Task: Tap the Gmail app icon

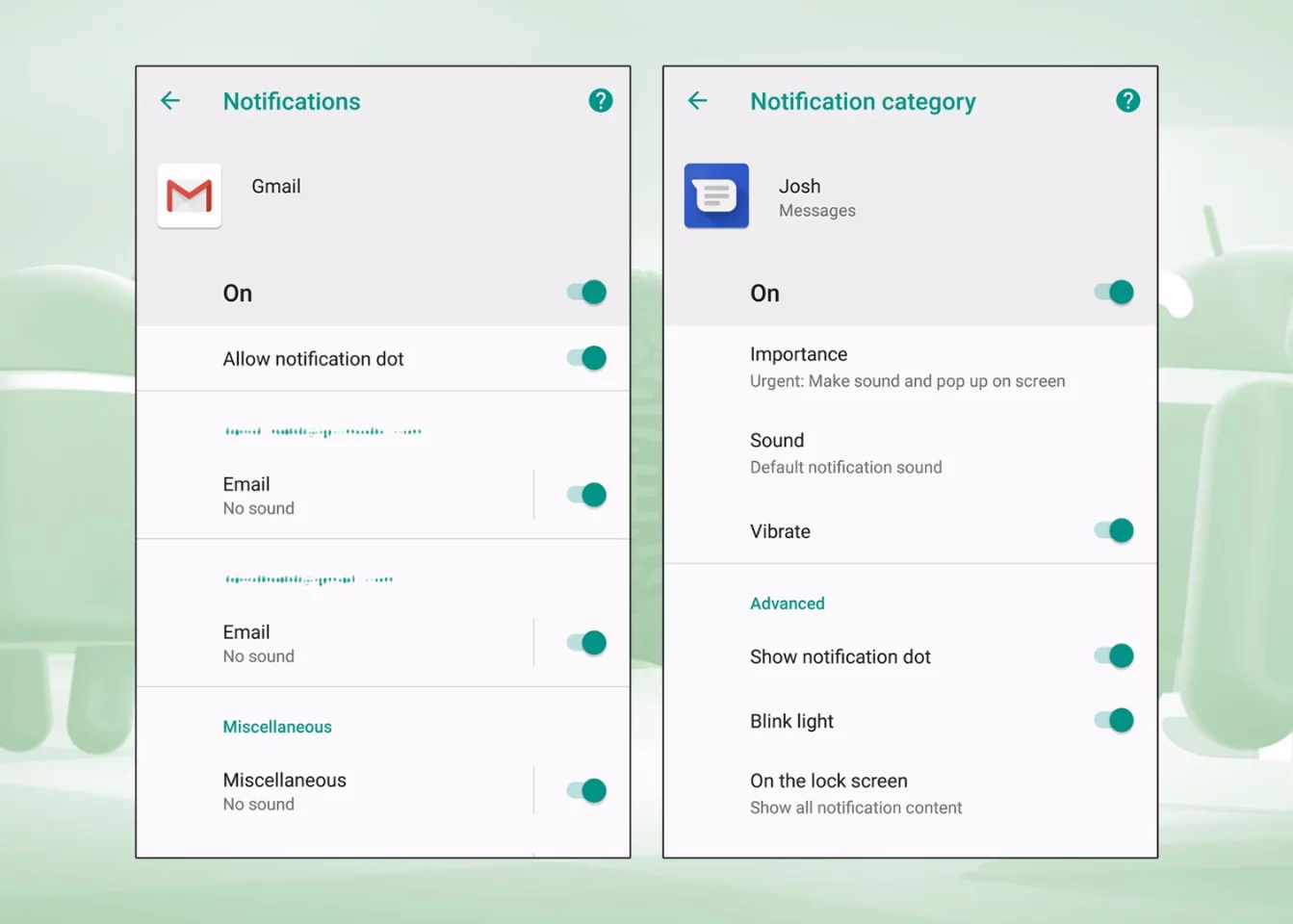Action: point(189,195)
